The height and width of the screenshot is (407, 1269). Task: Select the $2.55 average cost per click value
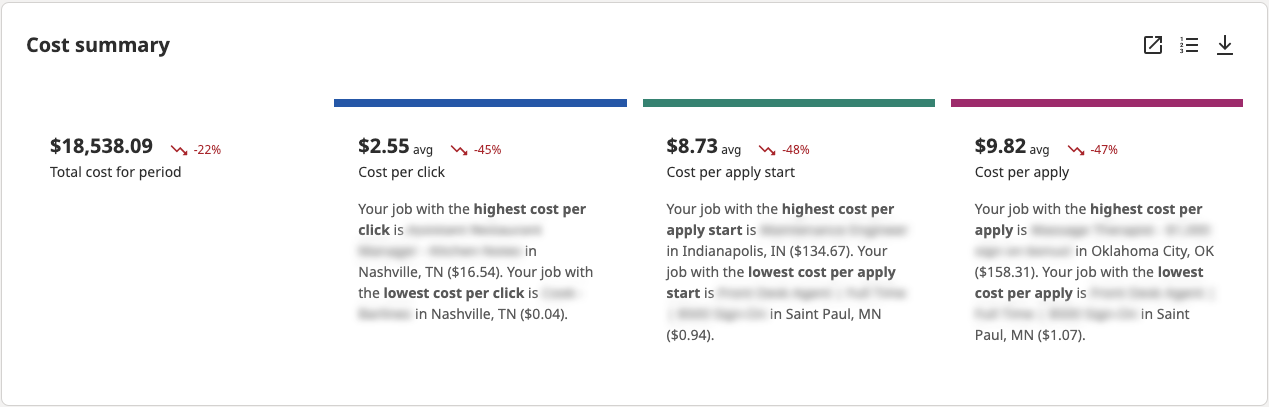coord(383,146)
